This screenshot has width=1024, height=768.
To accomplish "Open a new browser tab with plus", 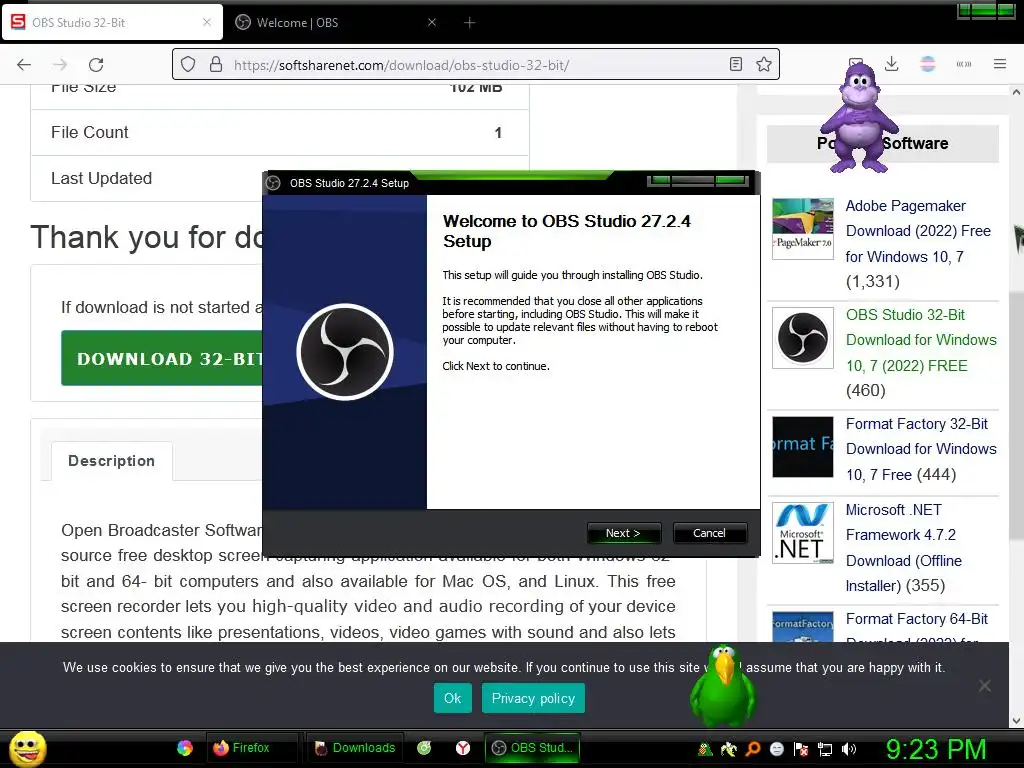I will tap(470, 22).
